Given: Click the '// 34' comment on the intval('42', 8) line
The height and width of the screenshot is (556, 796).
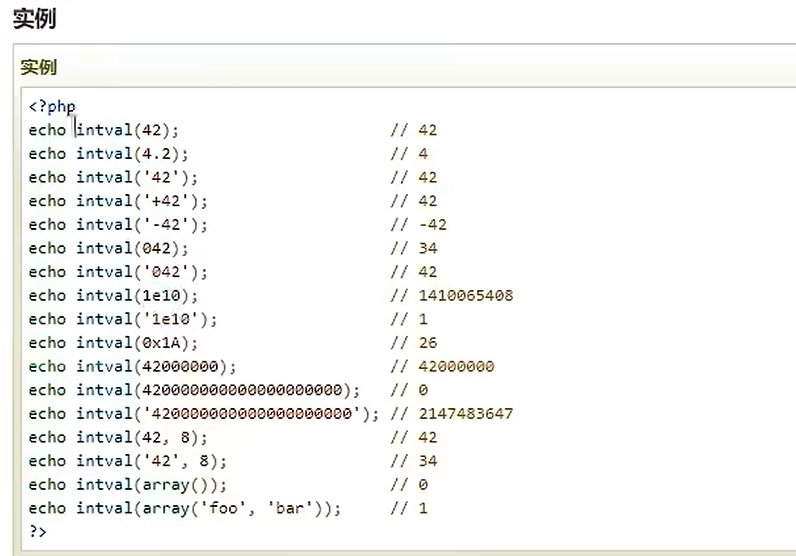Looking at the screenshot, I should pyautogui.click(x=414, y=461).
